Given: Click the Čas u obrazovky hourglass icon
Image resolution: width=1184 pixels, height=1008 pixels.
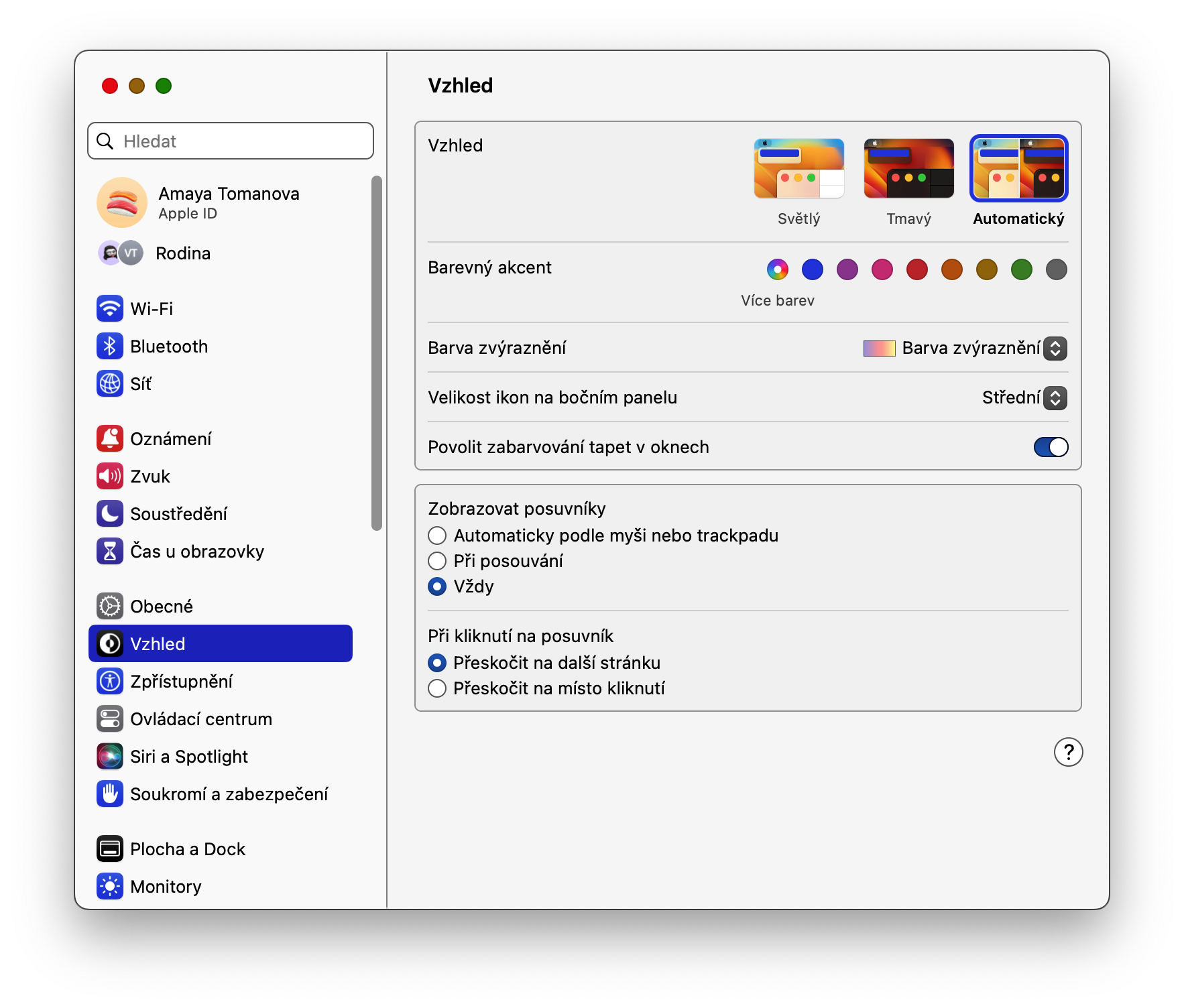Looking at the screenshot, I should click(110, 551).
